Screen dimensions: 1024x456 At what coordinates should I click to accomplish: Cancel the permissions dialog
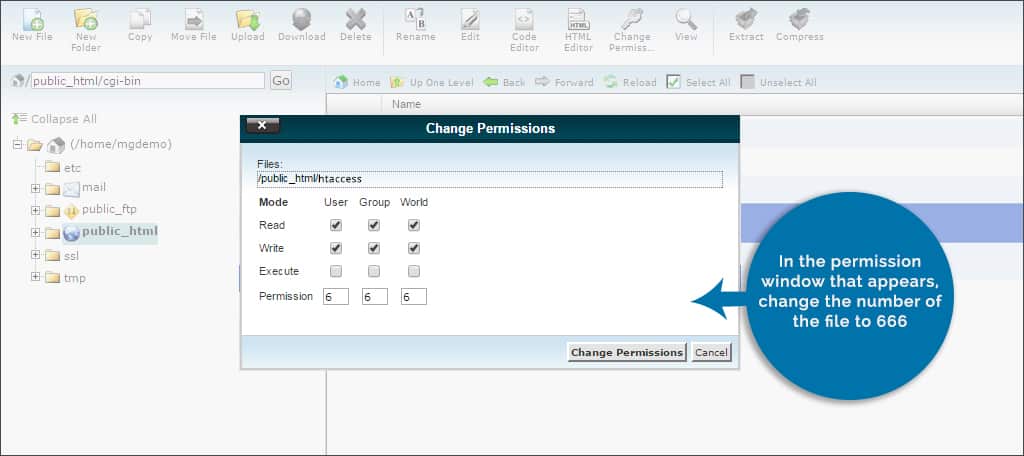coord(711,352)
